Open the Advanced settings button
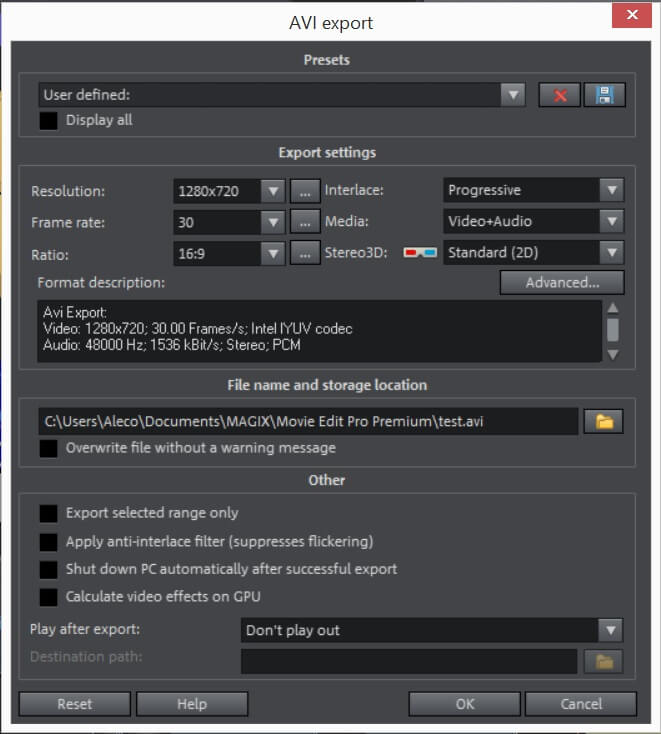The image size is (661, 734). coord(562,282)
